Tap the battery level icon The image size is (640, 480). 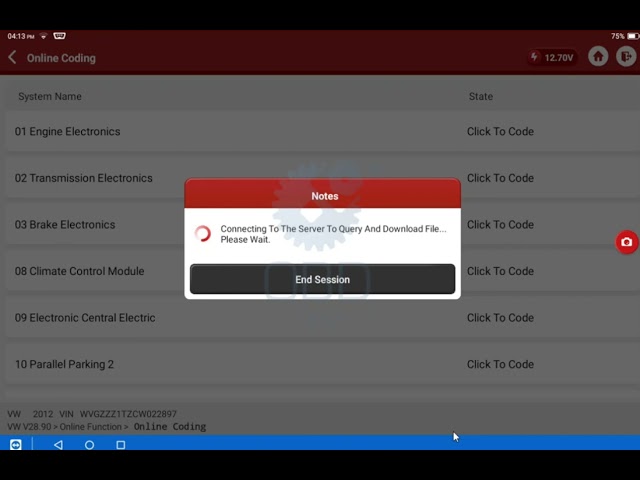tap(633, 36)
